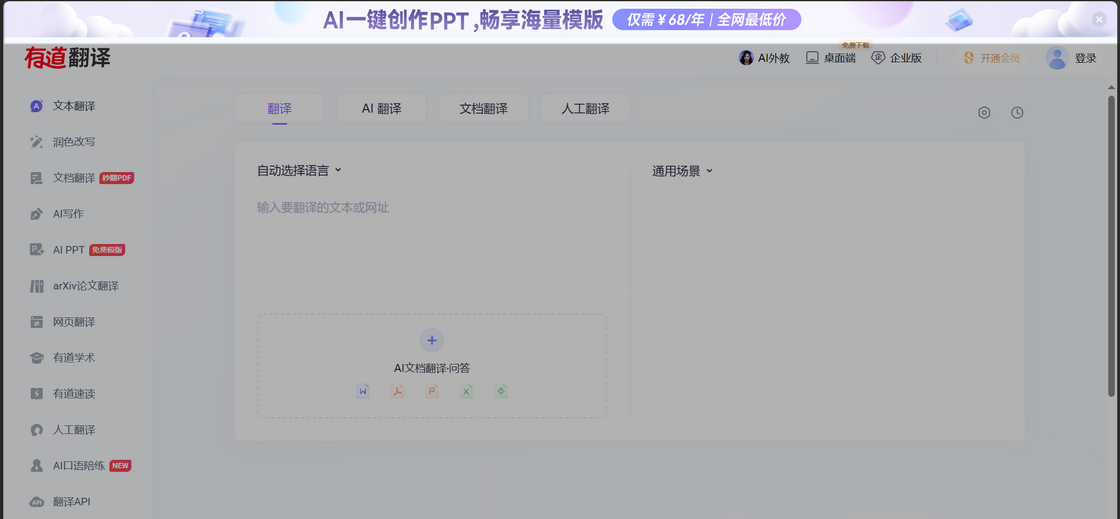Click the AI口语陪练 person icon
The width and height of the screenshot is (1120, 519).
click(x=36, y=465)
